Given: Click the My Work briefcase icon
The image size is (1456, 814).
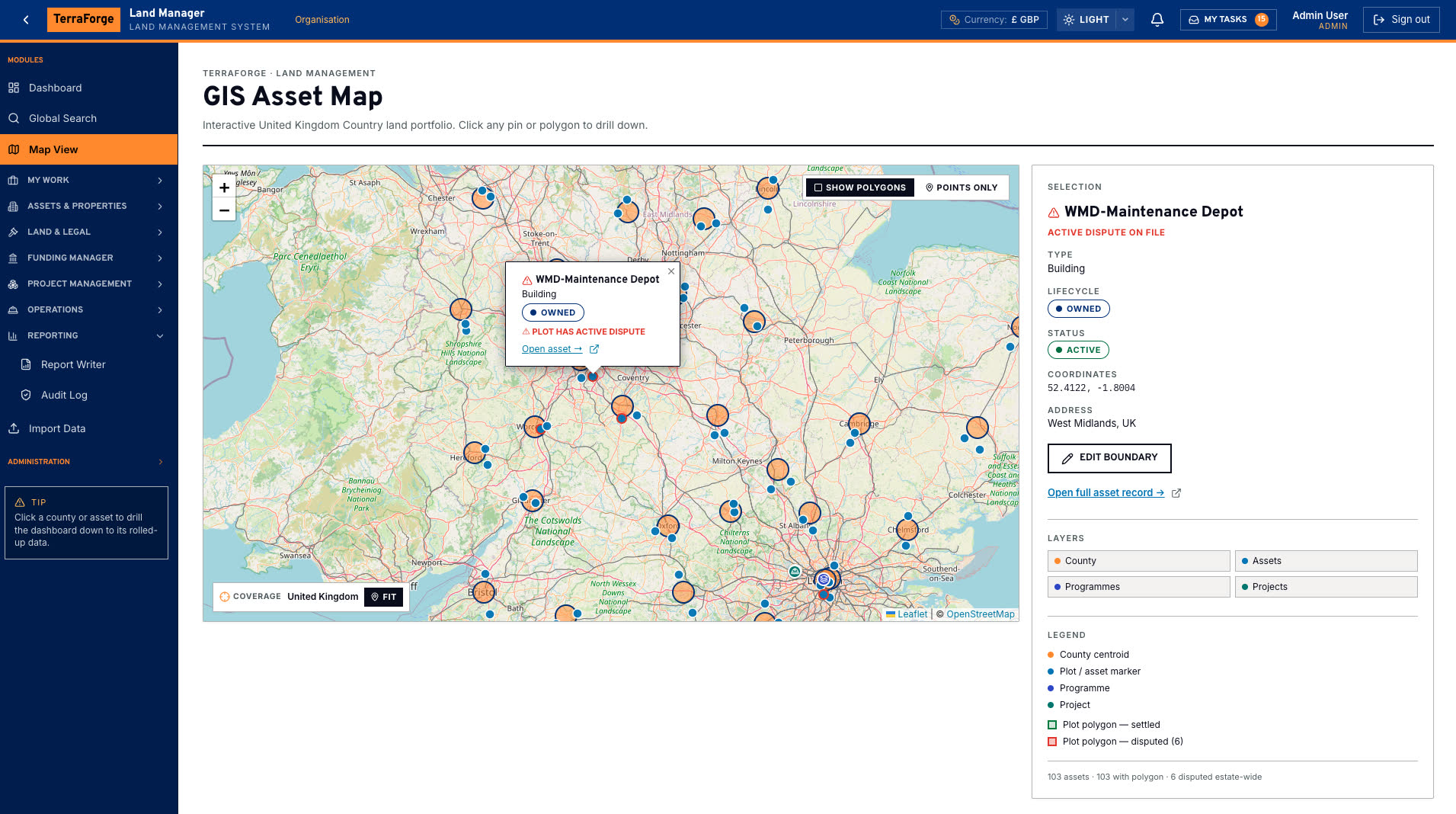Looking at the screenshot, I should pos(13,180).
